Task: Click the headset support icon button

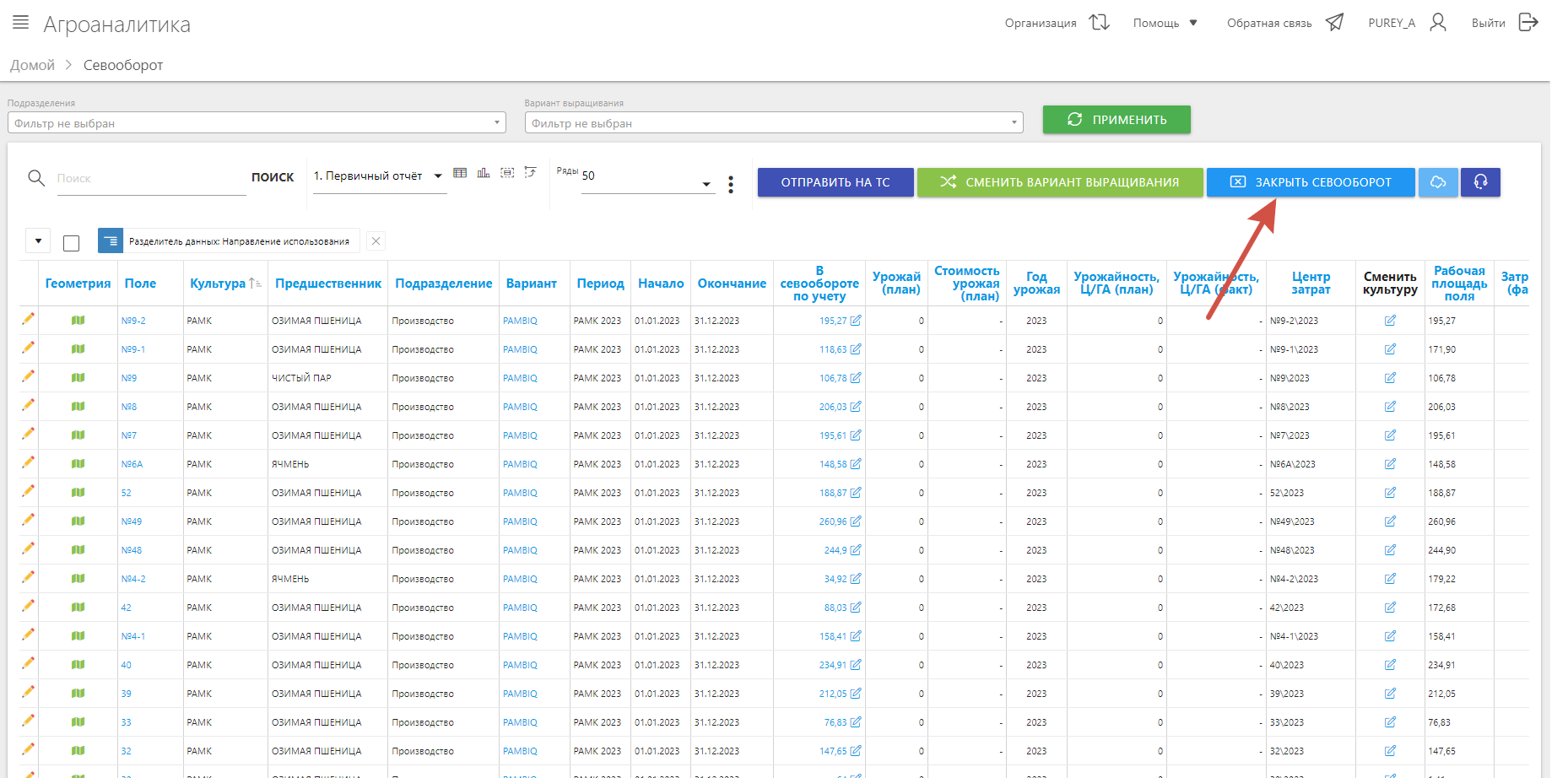Action: pos(1480,182)
